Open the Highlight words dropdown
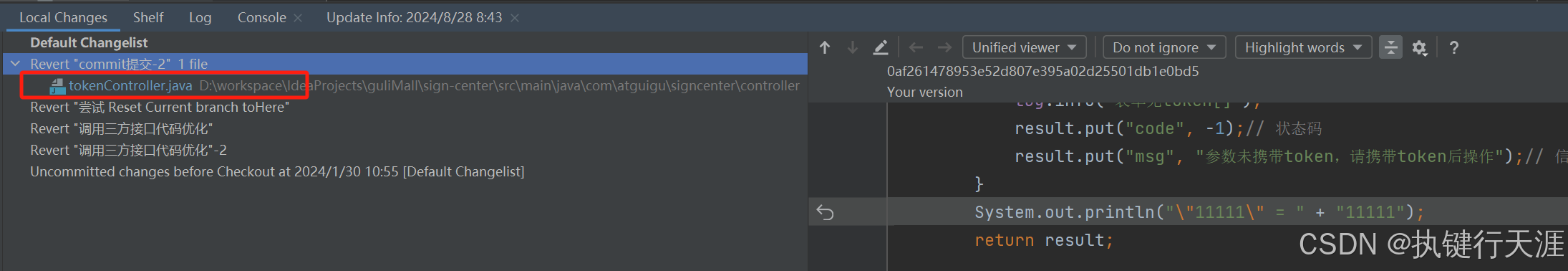 coord(1303,47)
